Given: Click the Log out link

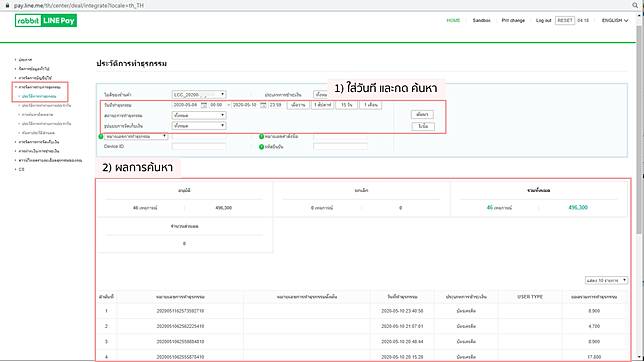Looking at the screenshot, I should tap(543, 20).
